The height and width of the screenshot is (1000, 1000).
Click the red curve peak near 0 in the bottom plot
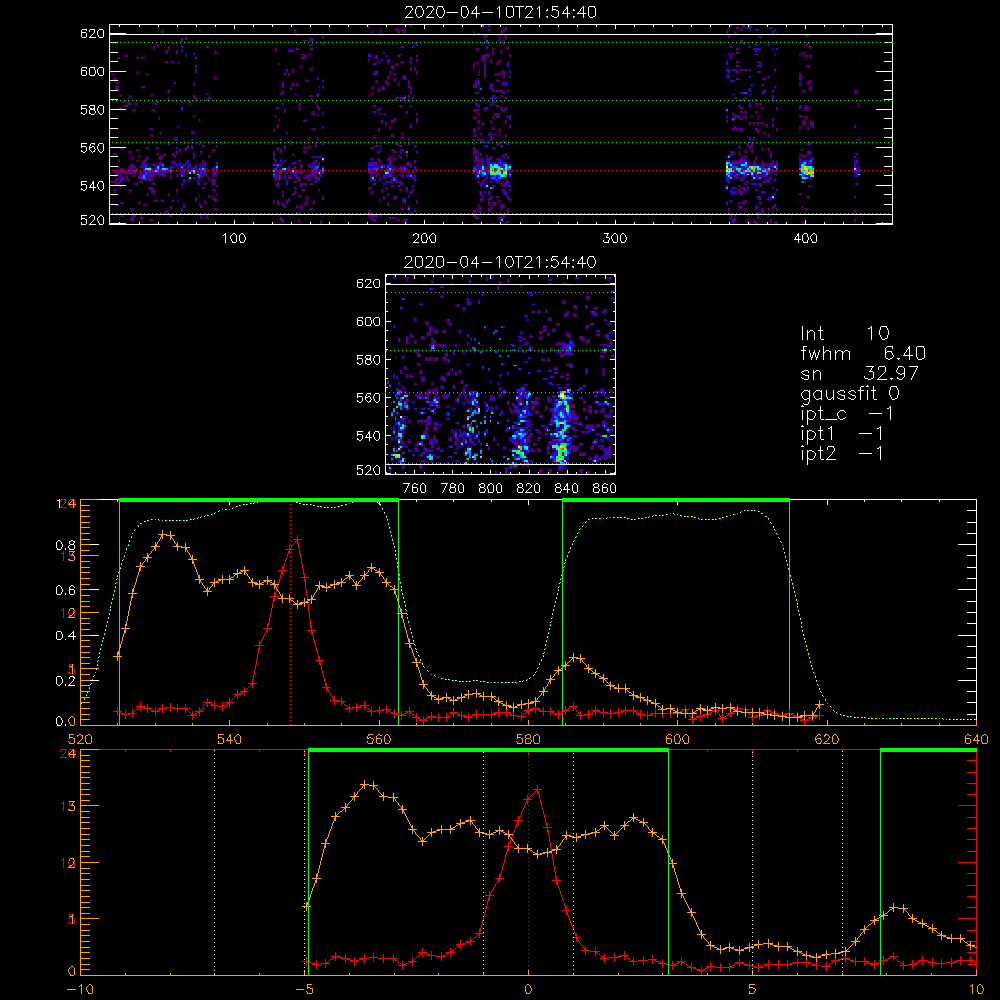[537, 790]
